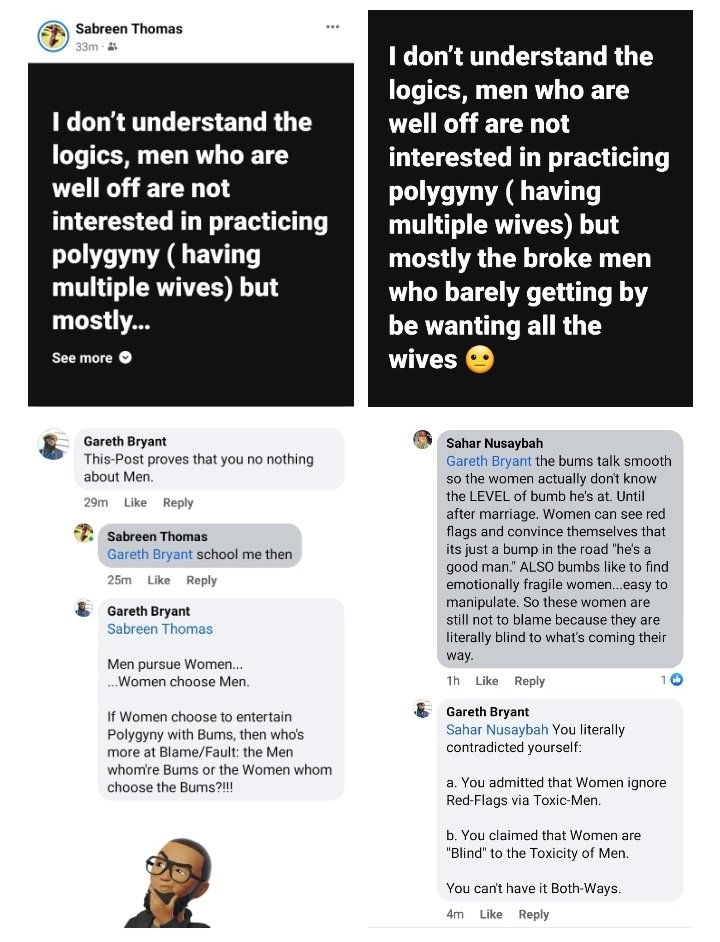The height and width of the screenshot is (942, 720).
Task: Click the cartoon avatar sticker with glasses
Action: coord(169,881)
